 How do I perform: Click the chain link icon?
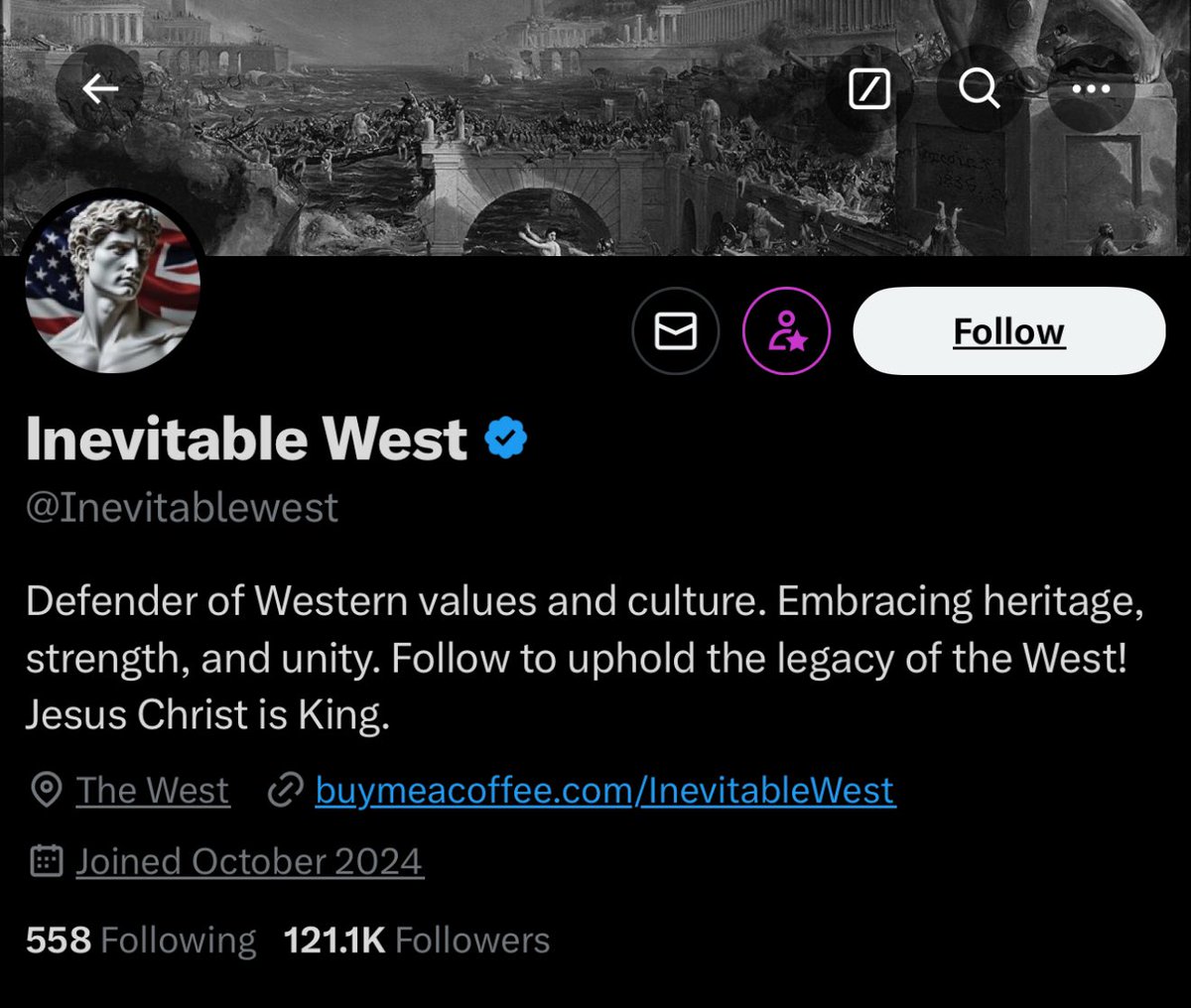[286, 791]
